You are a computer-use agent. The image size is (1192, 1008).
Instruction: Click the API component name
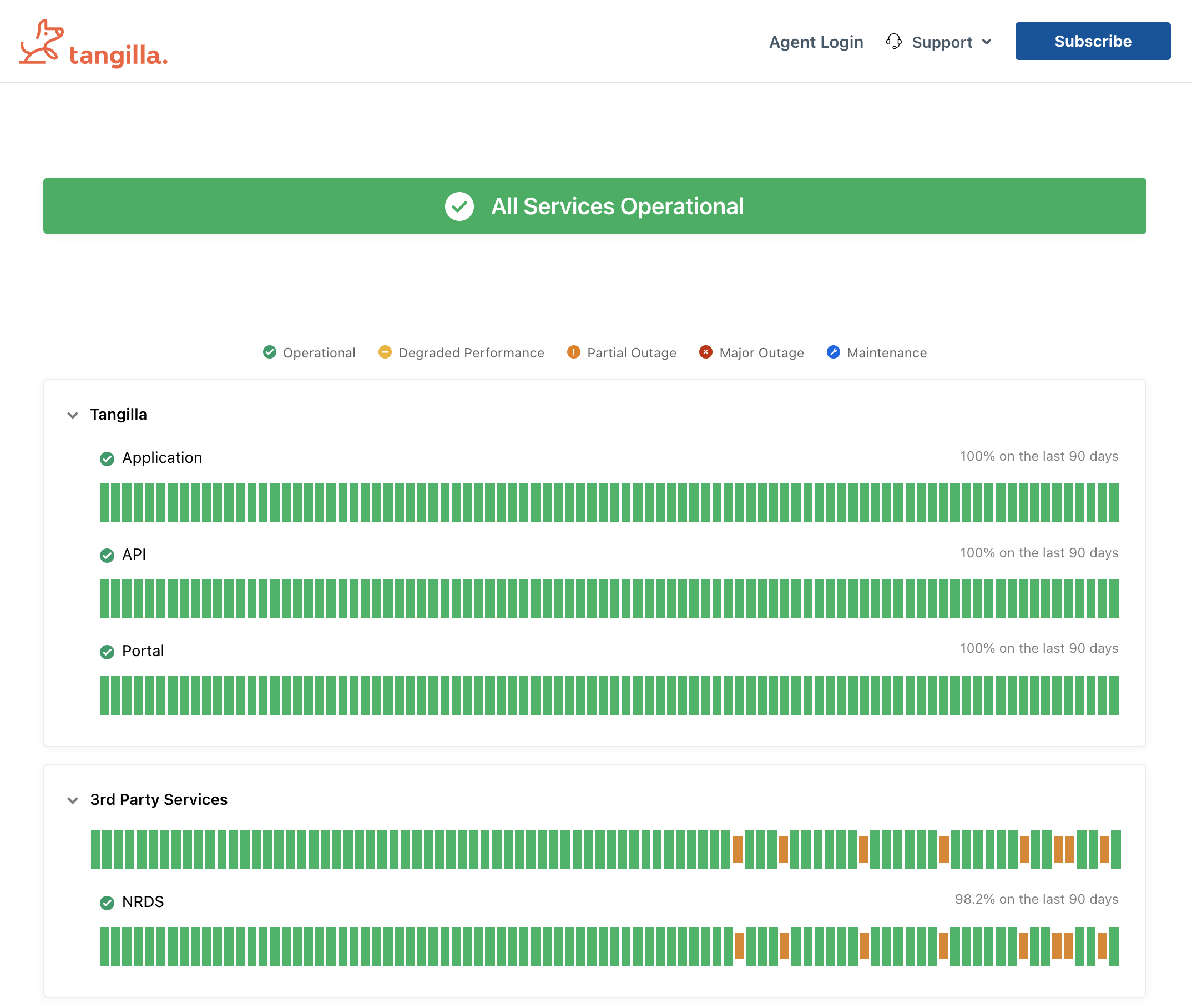[x=134, y=555]
